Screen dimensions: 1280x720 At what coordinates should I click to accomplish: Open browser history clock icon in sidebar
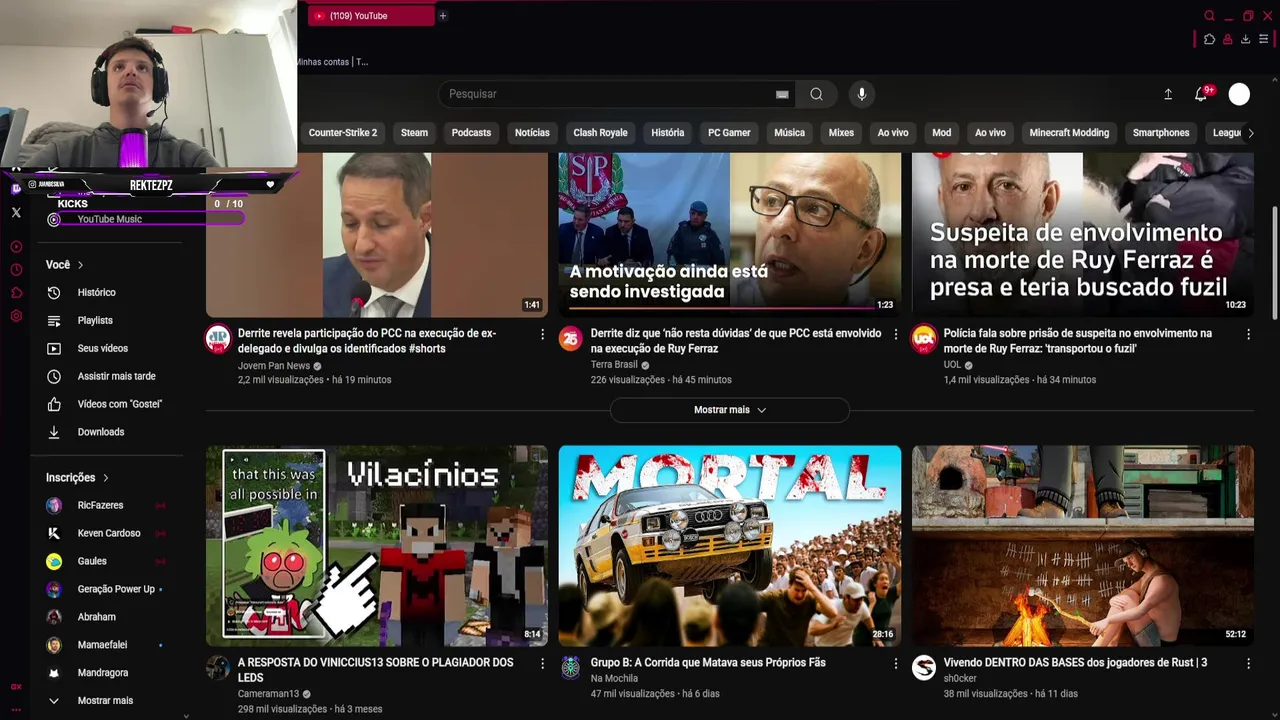(x=16, y=270)
